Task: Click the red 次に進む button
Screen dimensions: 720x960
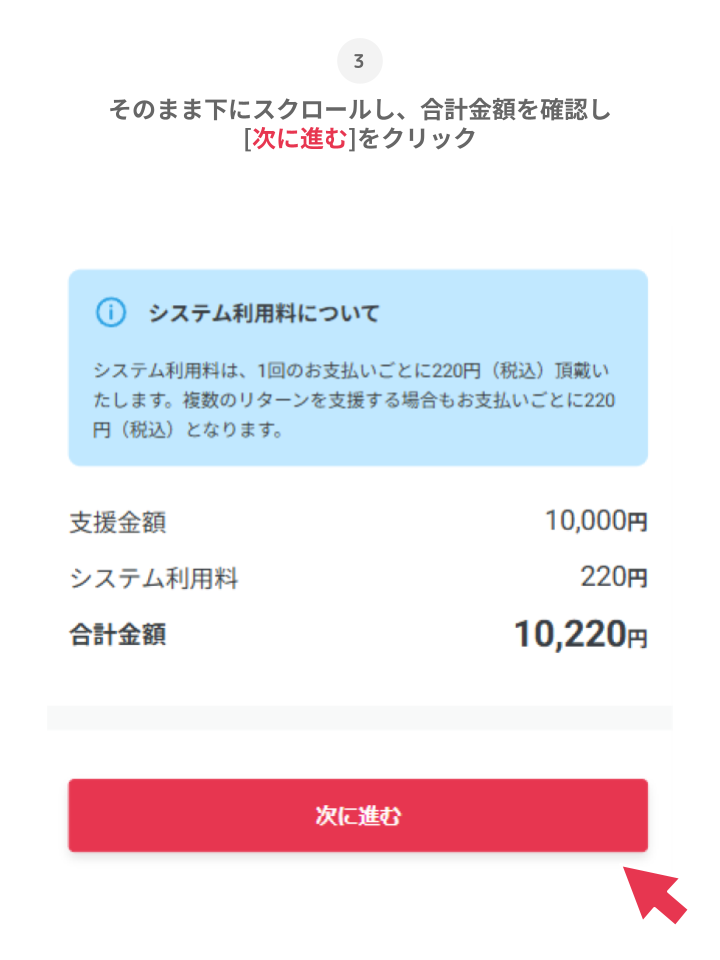Action: [358, 816]
